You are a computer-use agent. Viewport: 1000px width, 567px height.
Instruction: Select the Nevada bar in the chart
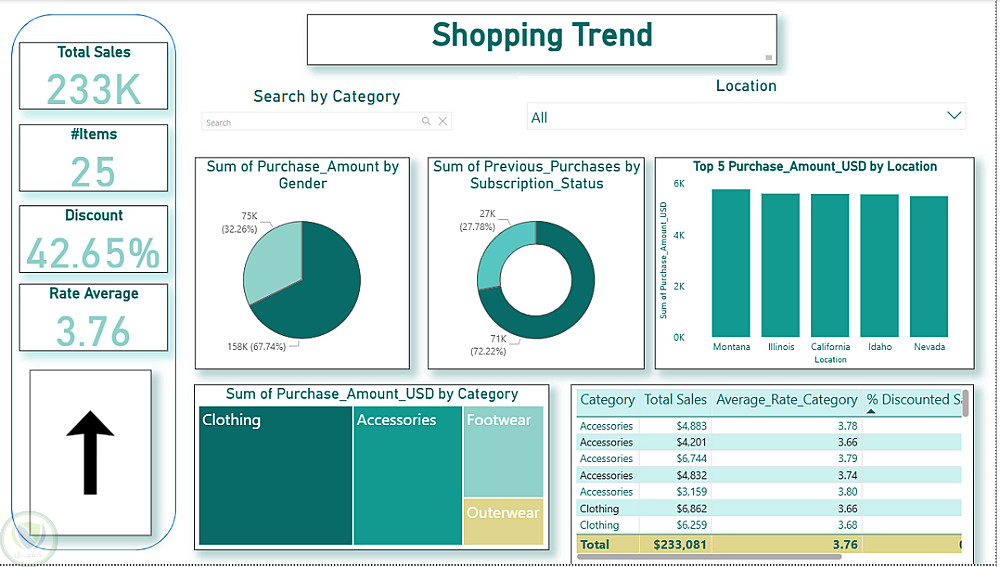(929, 266)
